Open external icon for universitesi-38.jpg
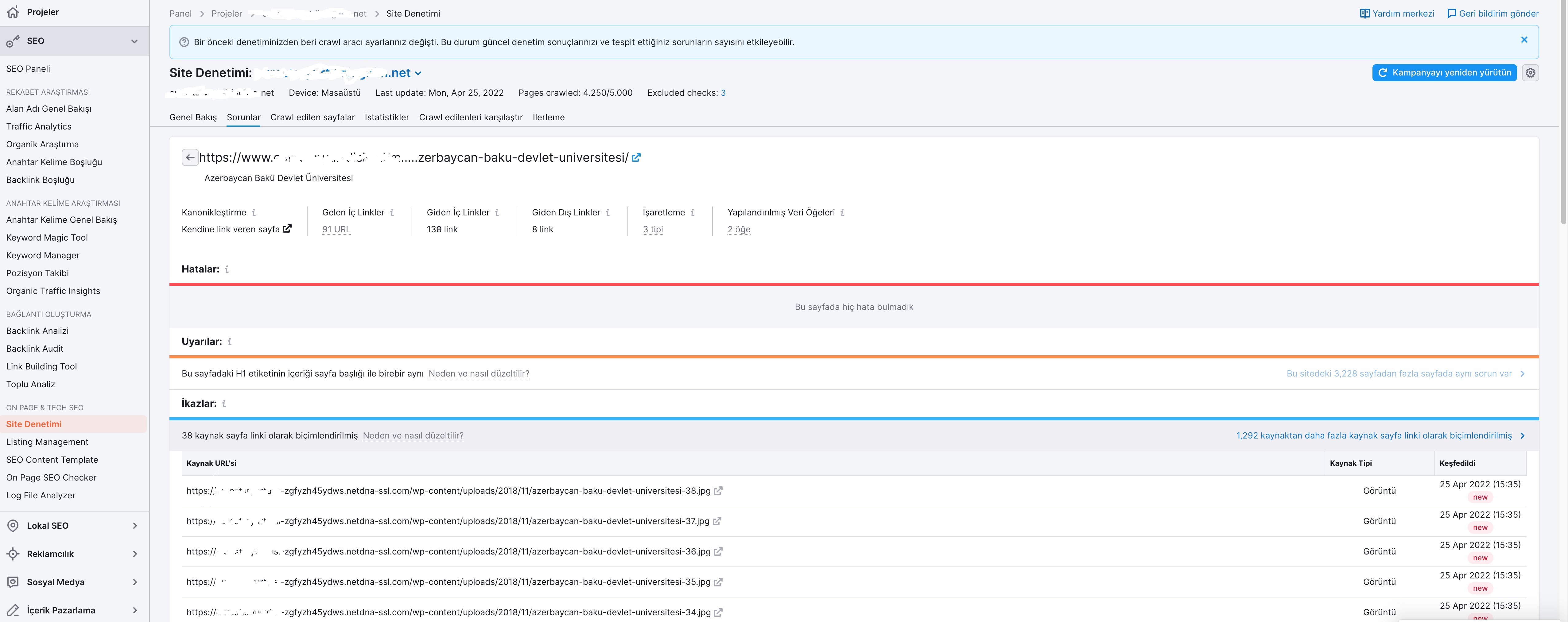This screenshot has height=622, width=1568. click(x=718, y=491)
